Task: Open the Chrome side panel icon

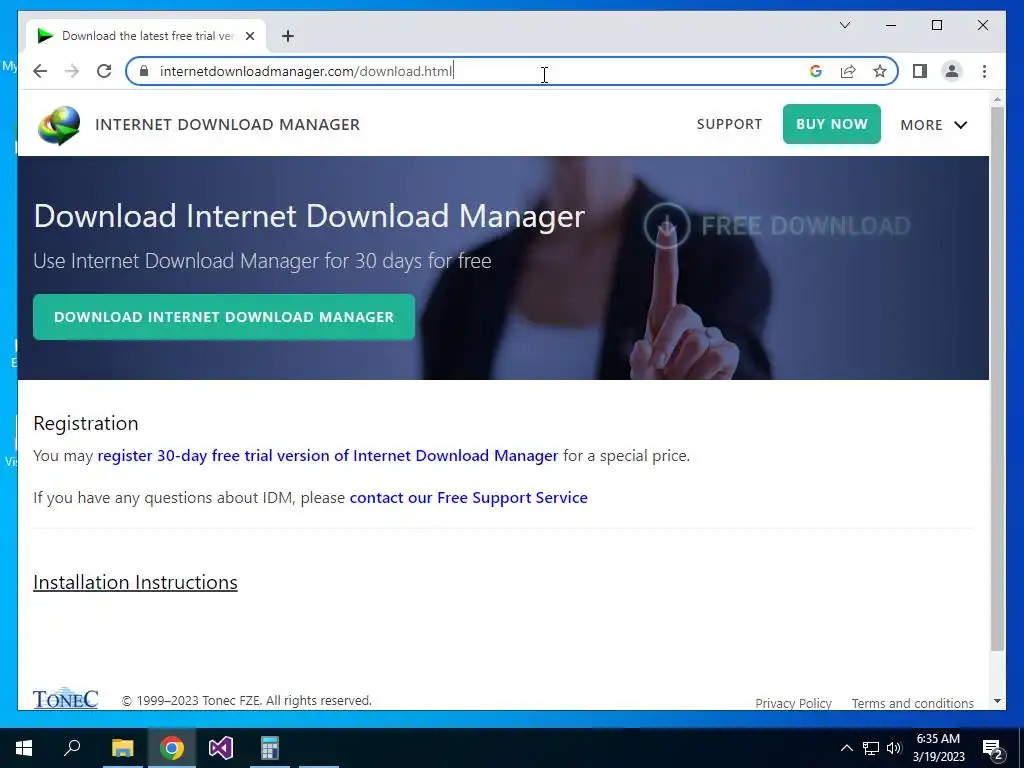Action: pyautogui.click(x=920, y=71)
